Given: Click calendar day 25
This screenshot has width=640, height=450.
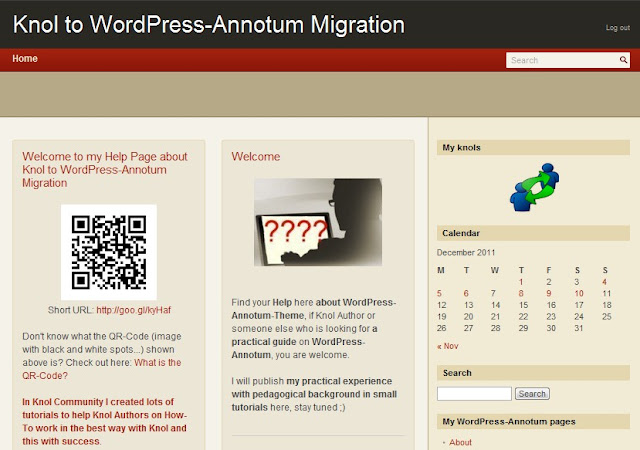Looking at the screenshot, I should 607,316.
